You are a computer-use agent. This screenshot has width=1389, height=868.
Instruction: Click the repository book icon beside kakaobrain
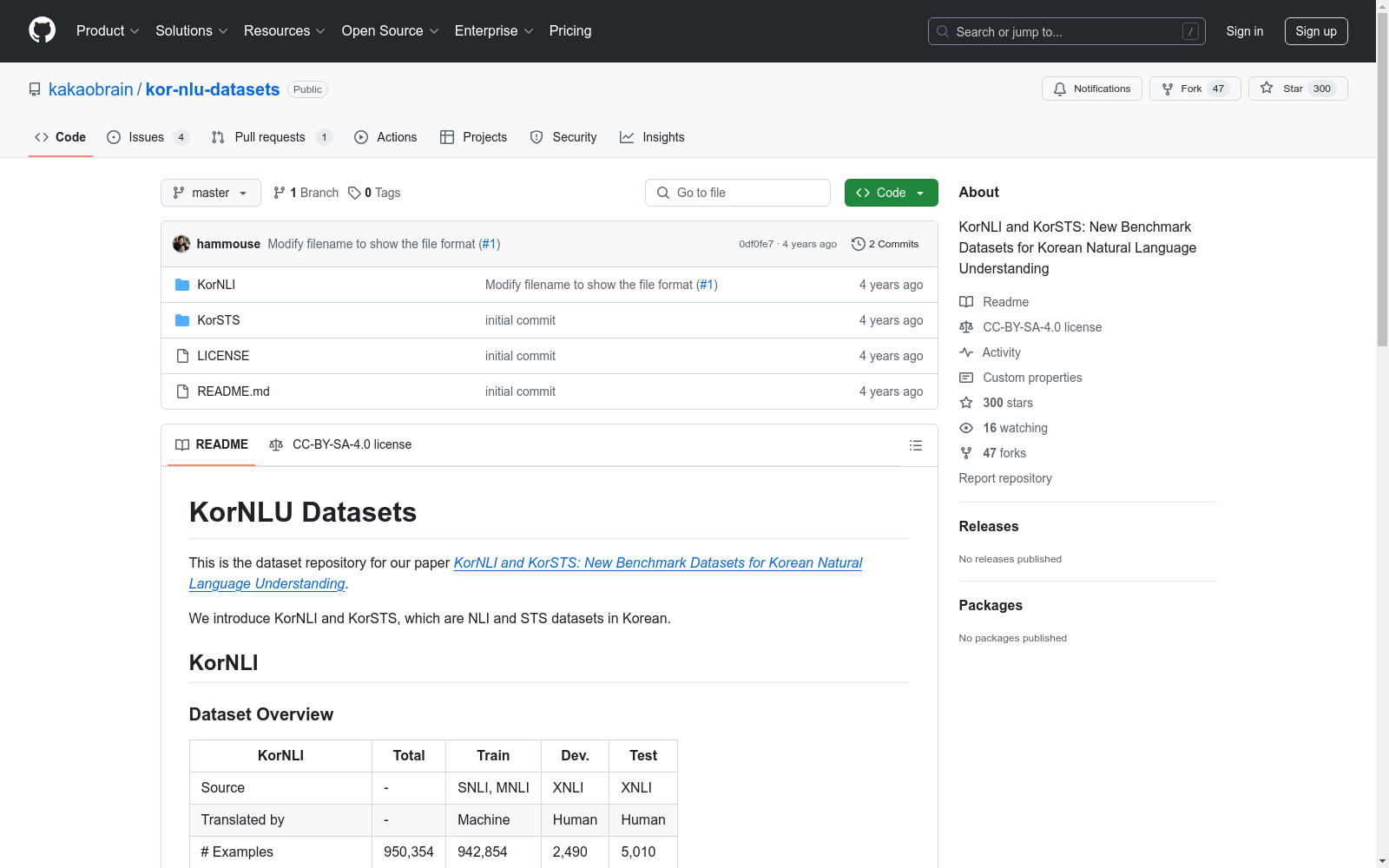tap(35, 89)
